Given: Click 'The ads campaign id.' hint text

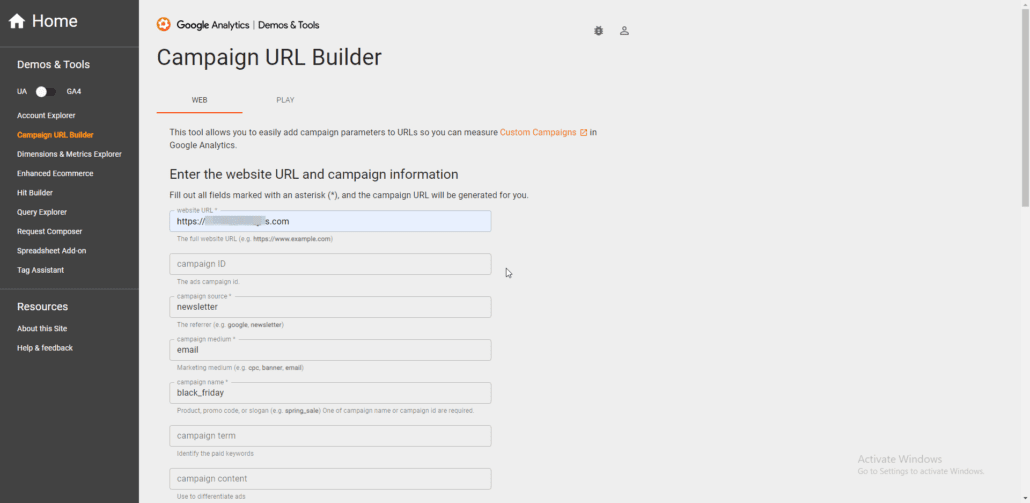Looking at the screenshot, I should point(208,282).
